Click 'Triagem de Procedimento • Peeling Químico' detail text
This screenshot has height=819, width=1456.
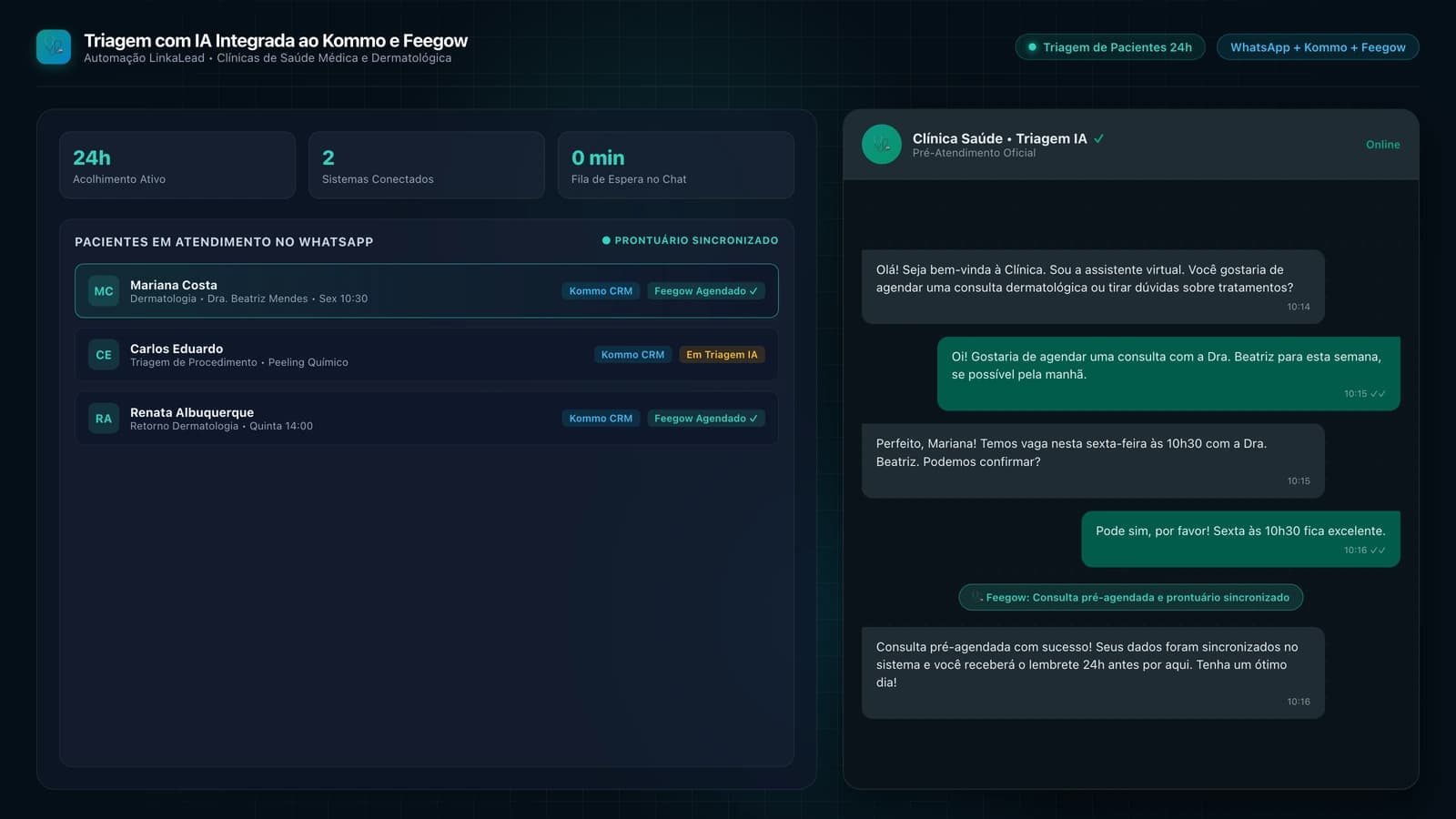pyautogui.click(x=239, y=362)
